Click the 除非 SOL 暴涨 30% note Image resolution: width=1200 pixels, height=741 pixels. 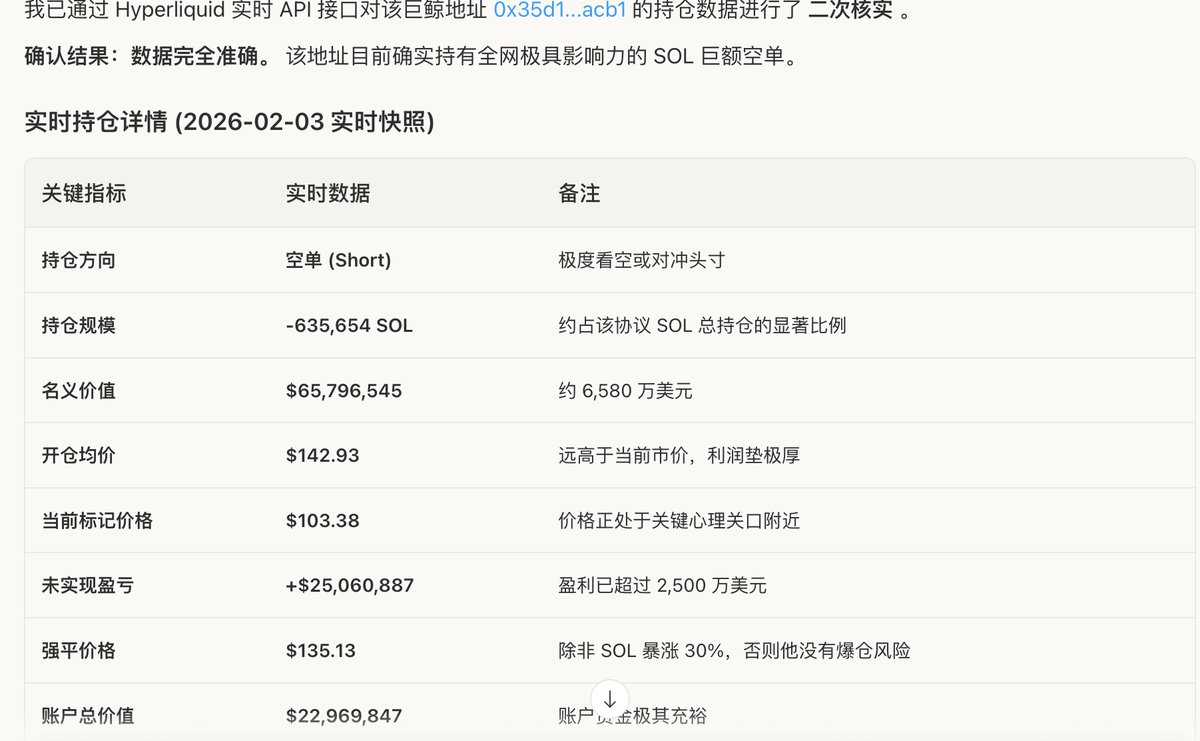tap(734, 650)
